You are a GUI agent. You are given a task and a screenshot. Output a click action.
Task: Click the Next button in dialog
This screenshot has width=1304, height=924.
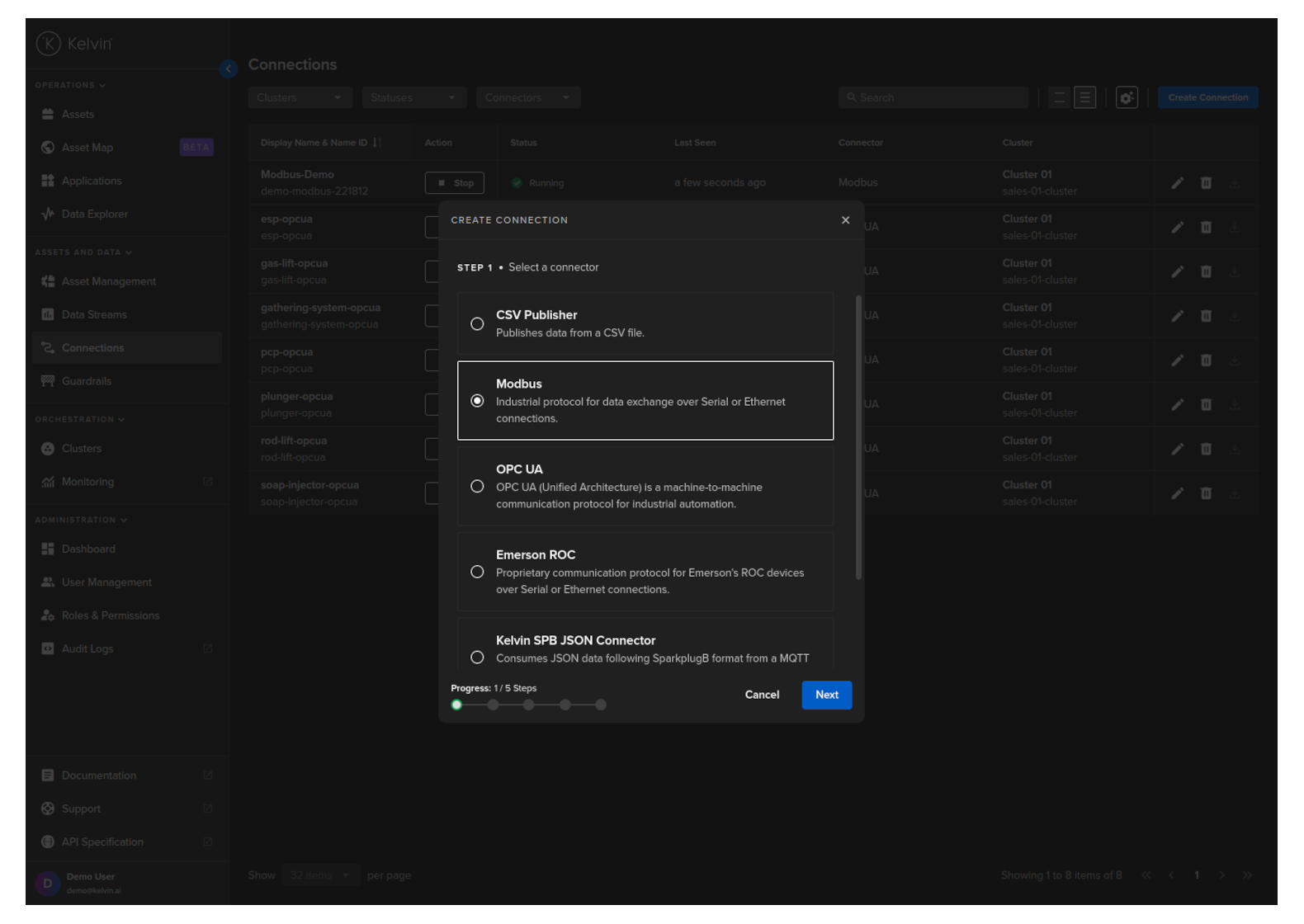pos(826,695)
